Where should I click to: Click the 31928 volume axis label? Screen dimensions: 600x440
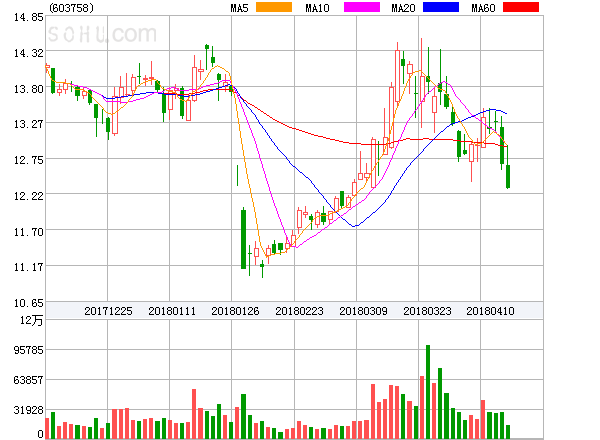tap(29, 411)
